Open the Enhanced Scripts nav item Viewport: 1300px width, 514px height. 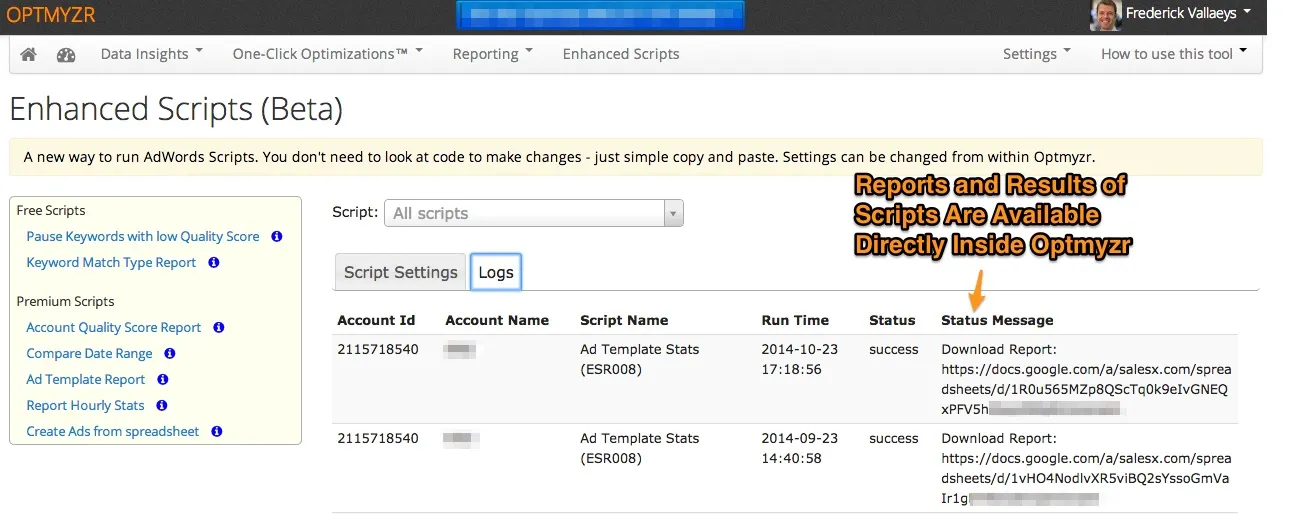(620, 54)
